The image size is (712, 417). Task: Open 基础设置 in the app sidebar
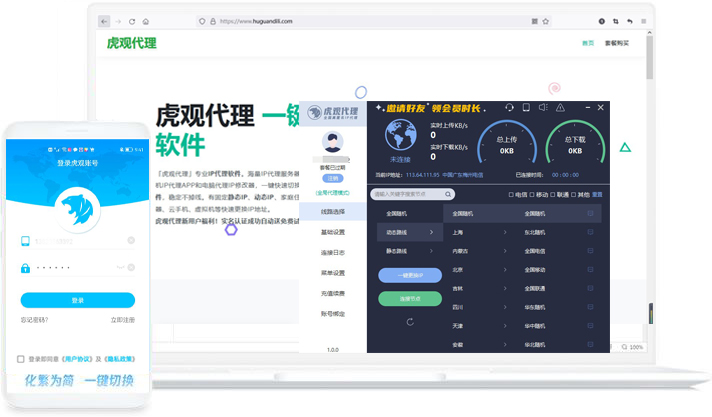tap(333, 232)
